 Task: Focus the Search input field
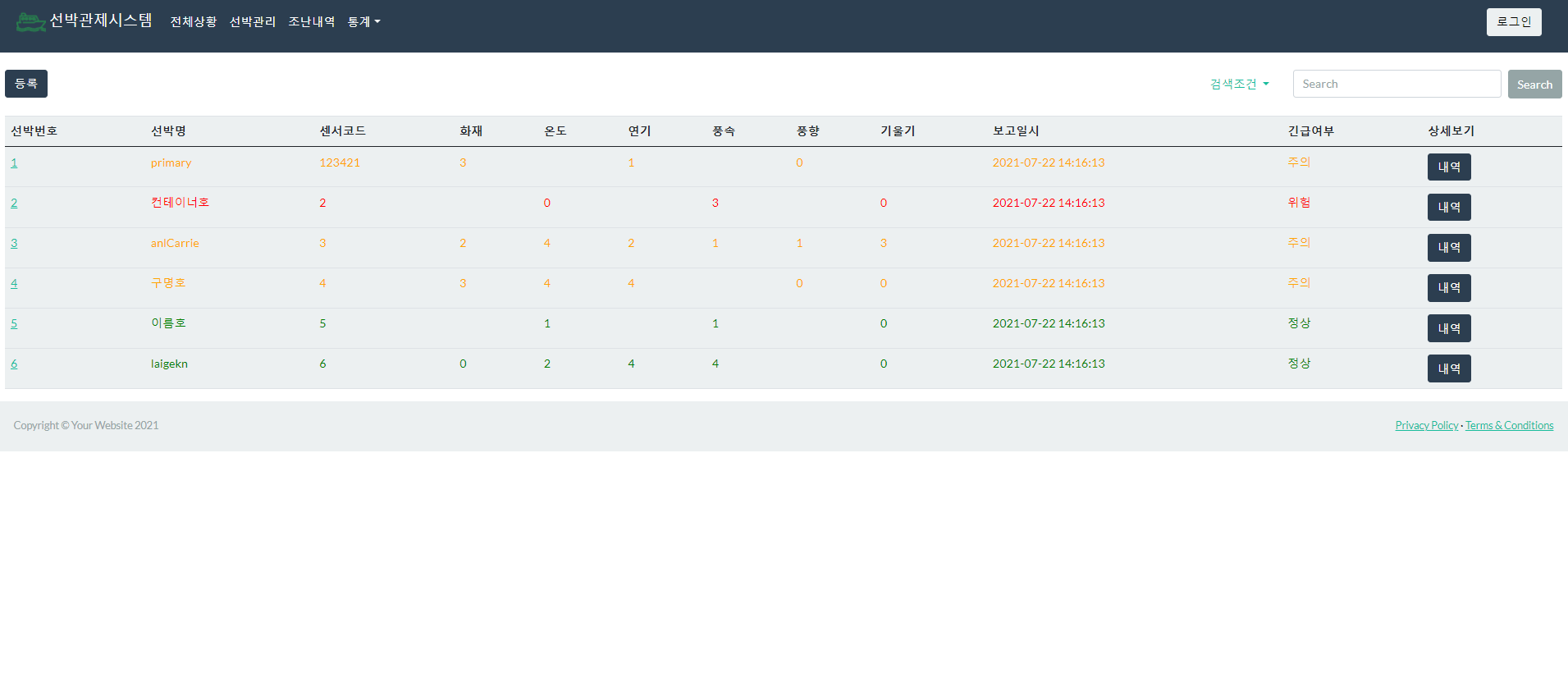pos(1397,84)
